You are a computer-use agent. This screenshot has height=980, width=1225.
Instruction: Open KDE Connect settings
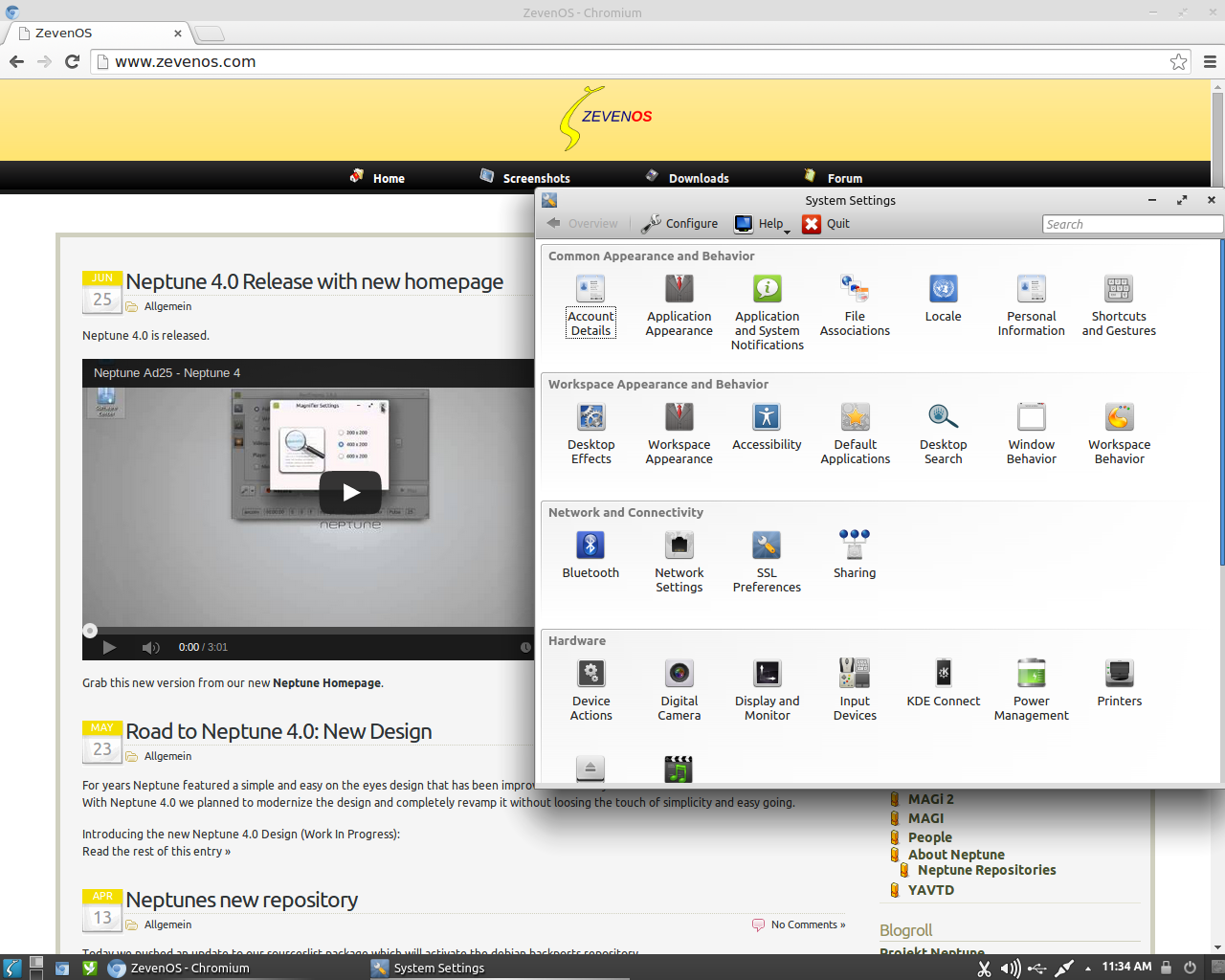point(943,682)
